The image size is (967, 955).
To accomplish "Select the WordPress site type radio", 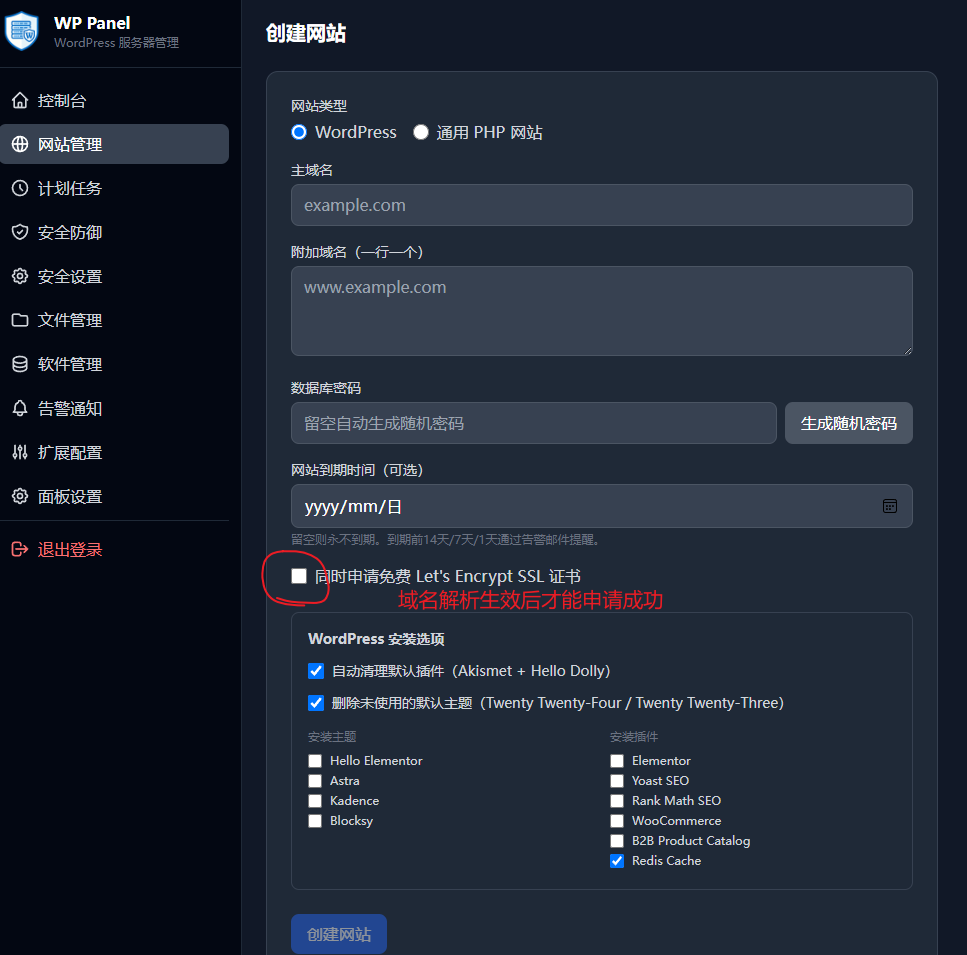I will coord(299,132).
